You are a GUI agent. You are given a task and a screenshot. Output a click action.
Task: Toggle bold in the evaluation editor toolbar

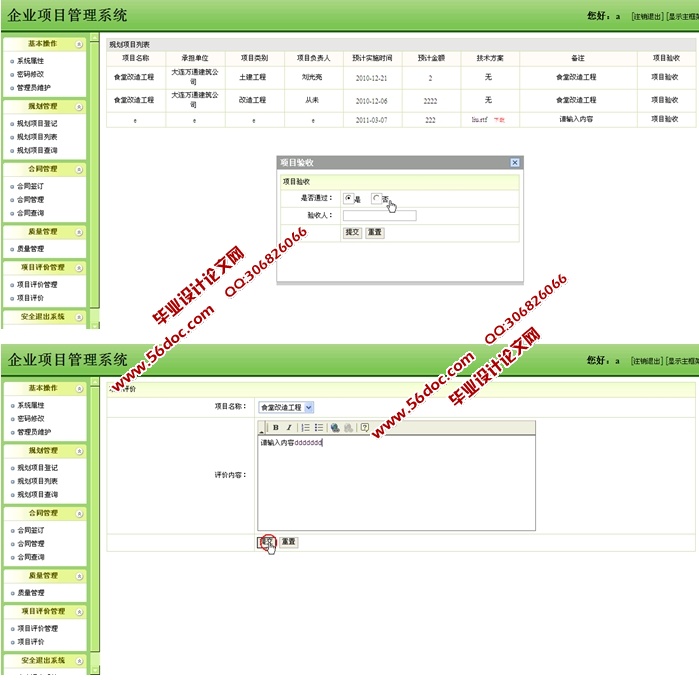click(275, 428)
